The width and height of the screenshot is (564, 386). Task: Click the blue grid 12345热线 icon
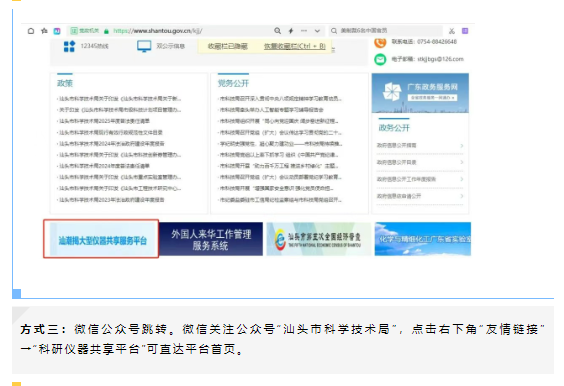[69, 46]
